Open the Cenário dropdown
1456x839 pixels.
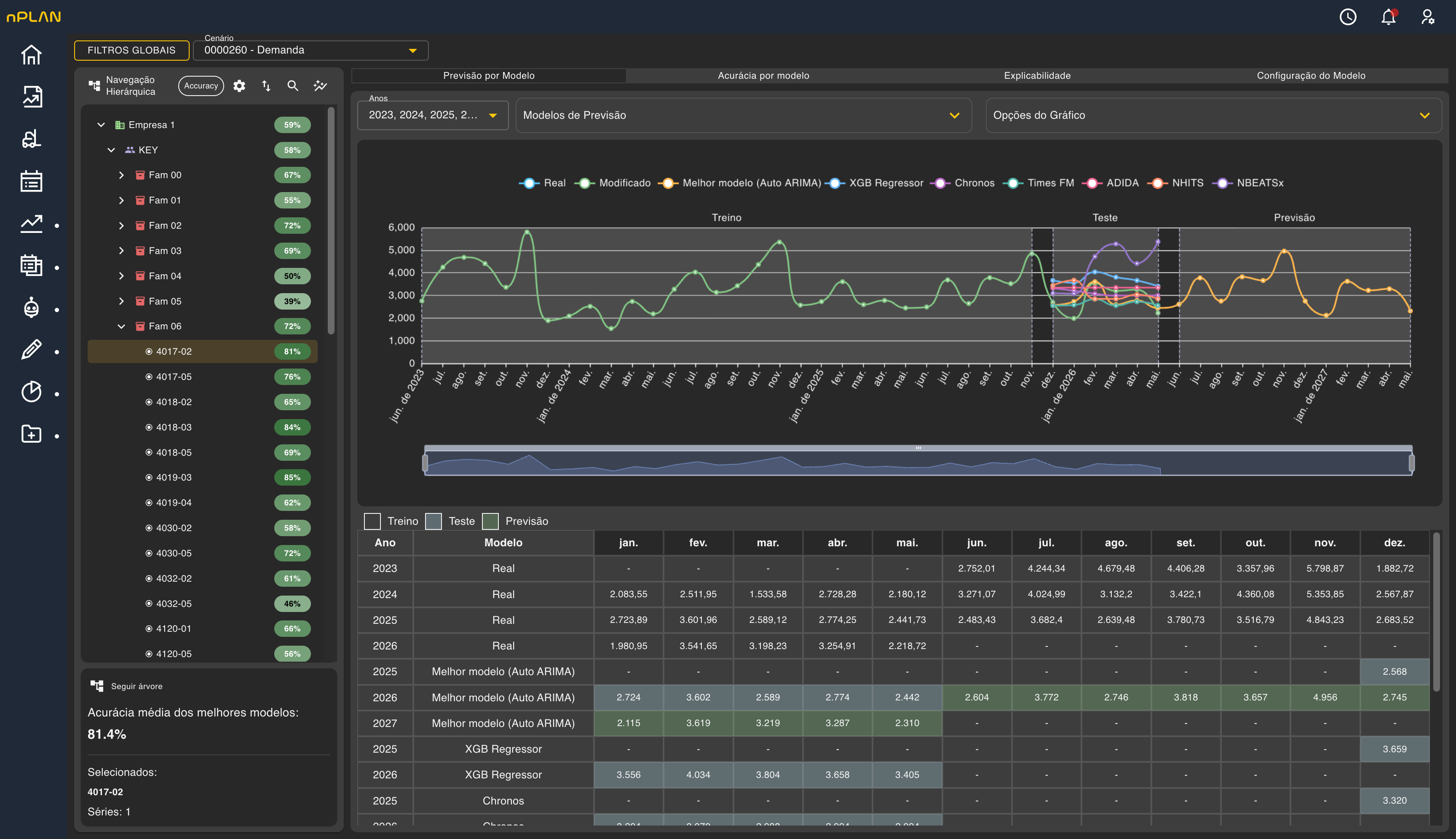pos(310,50)
